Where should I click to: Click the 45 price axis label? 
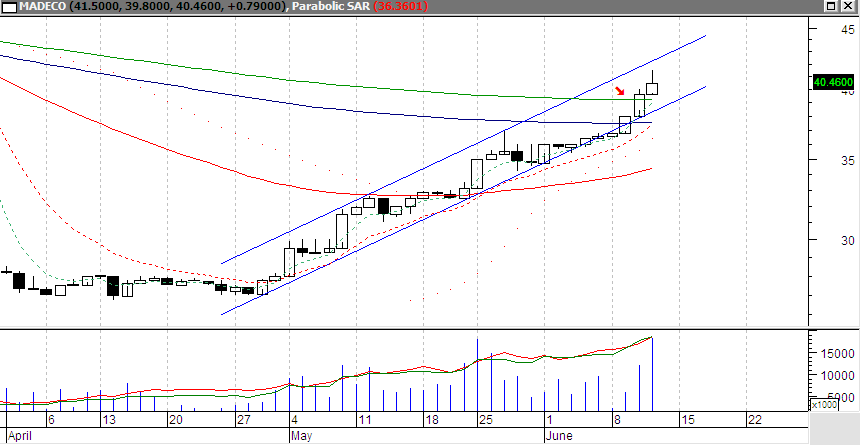coord(848,29)
